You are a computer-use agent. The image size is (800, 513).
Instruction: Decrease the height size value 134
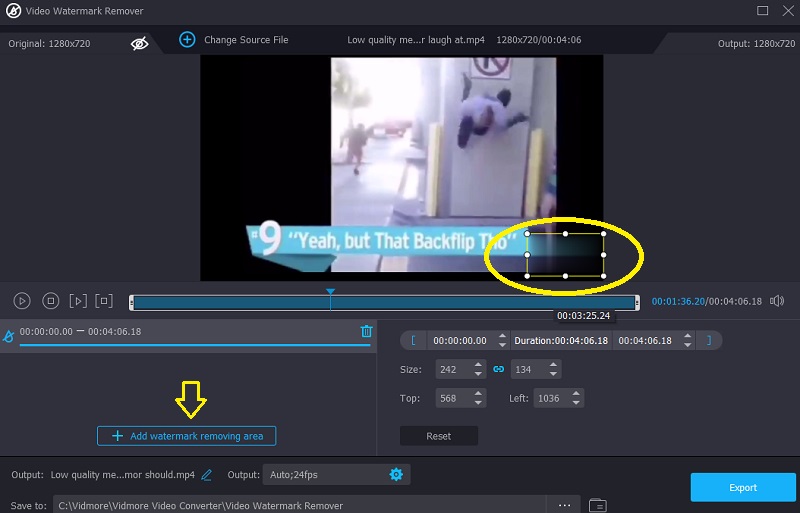(553, 374)
